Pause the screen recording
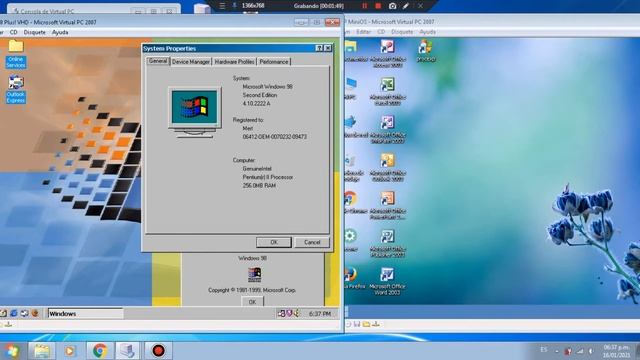Image resolution: width=640 pixels, height=360 pixels. pyautogui.click(x=364, y=6)
